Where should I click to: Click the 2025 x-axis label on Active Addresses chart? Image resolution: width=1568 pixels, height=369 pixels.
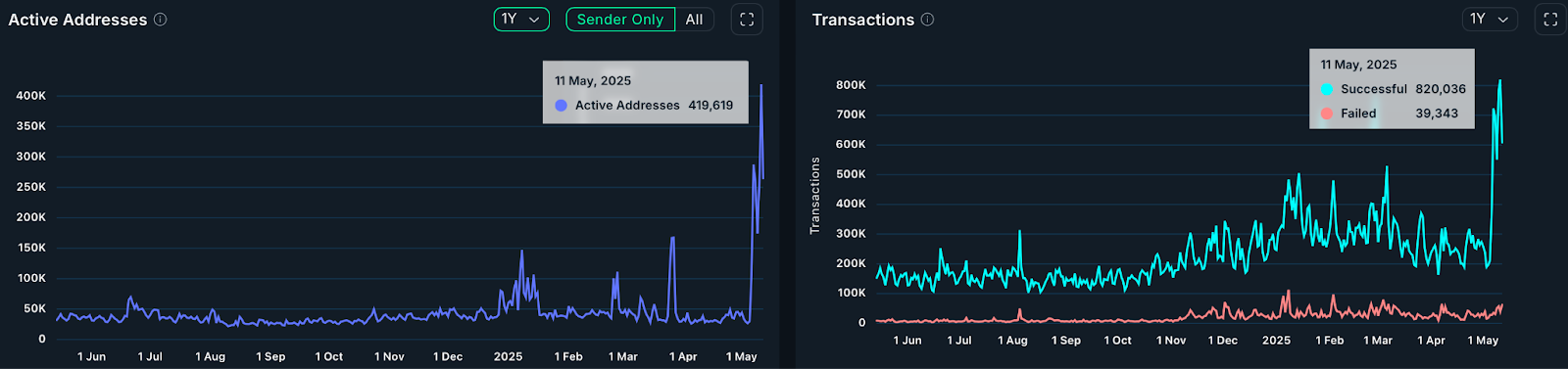tap(508, 357)
